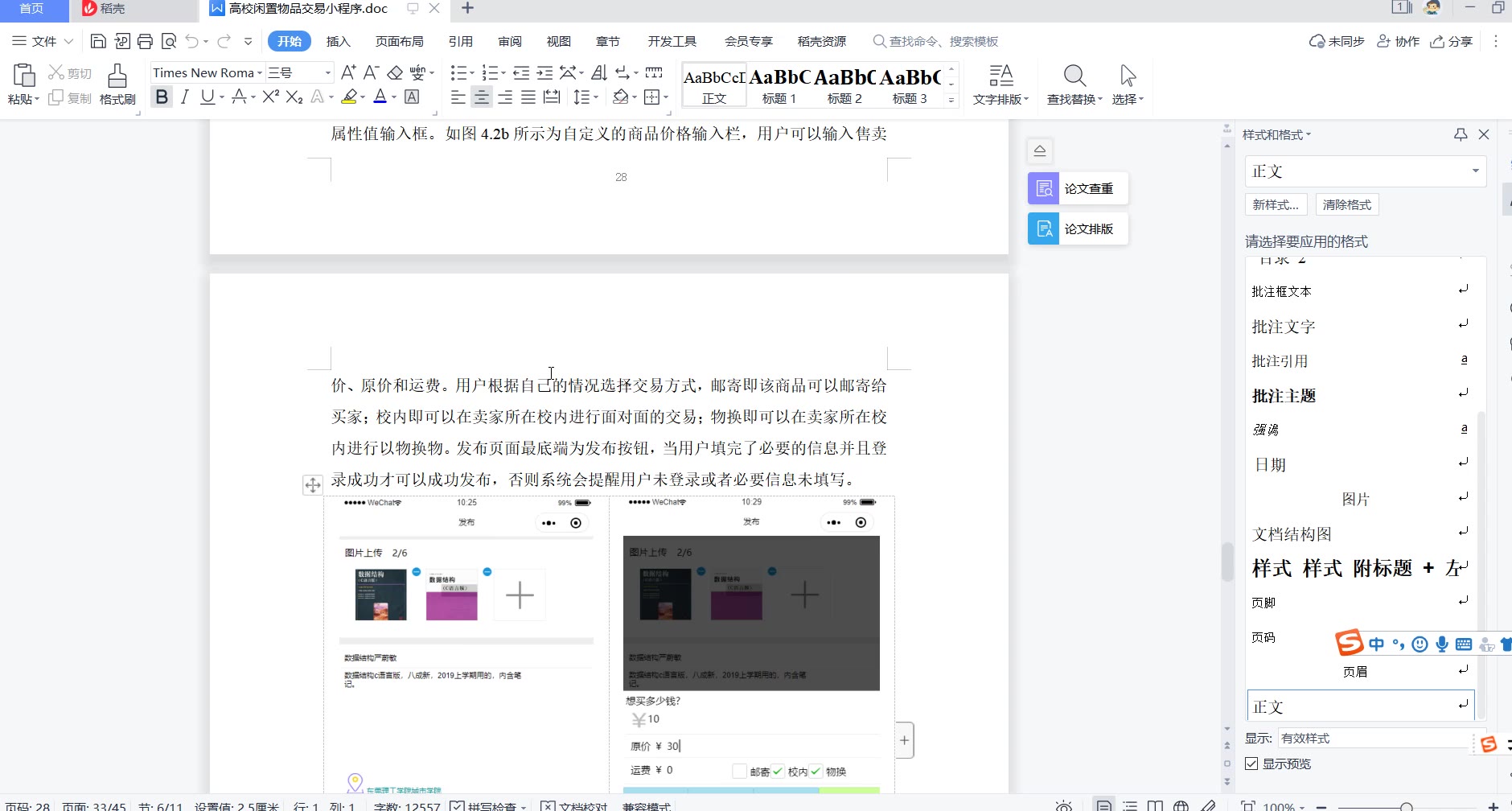Screen dimensions: 1512x811
Task: Open the 页面布局 ribbon tab
Action: [399, 41]
